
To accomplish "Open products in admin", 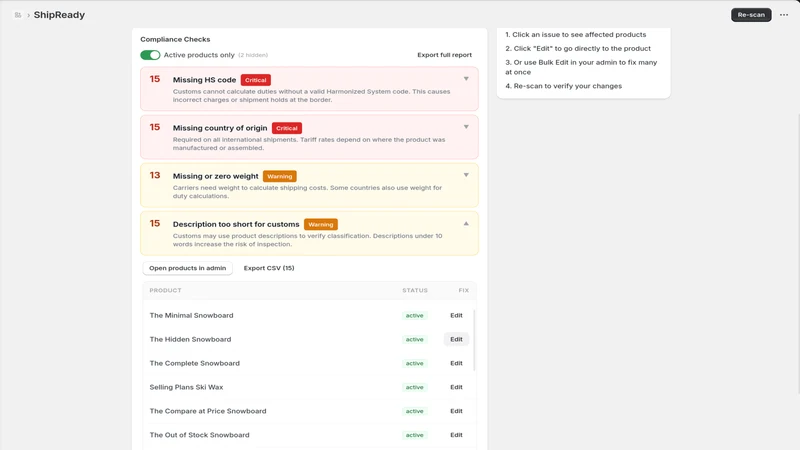I will point(187,268).
